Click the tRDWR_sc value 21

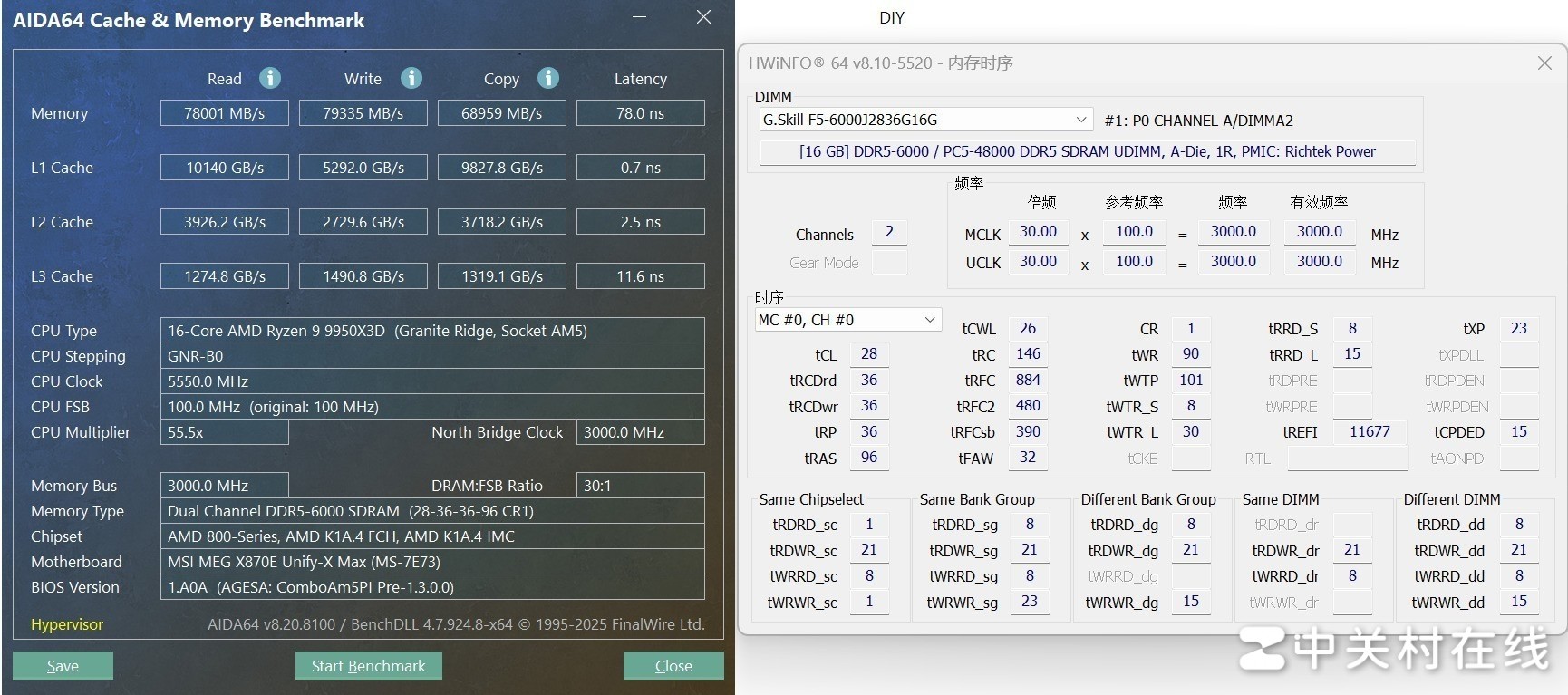[869, 550]
